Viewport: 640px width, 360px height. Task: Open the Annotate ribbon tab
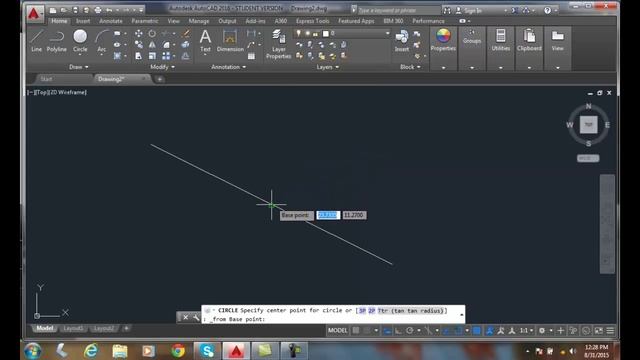pyautogui.click(x=111, y=21)
